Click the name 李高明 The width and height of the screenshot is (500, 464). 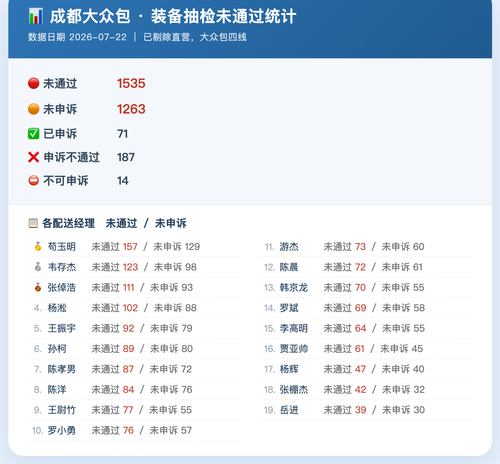point(294,328)
